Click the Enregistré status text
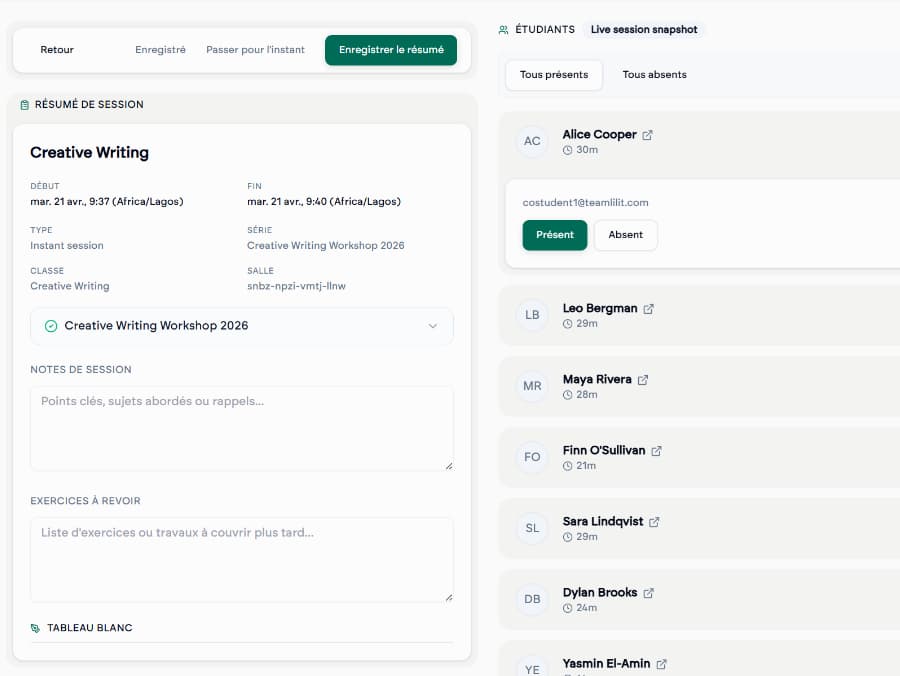This screenshot has height=676, width=900. pyautogui.click(x=160, y=50)
